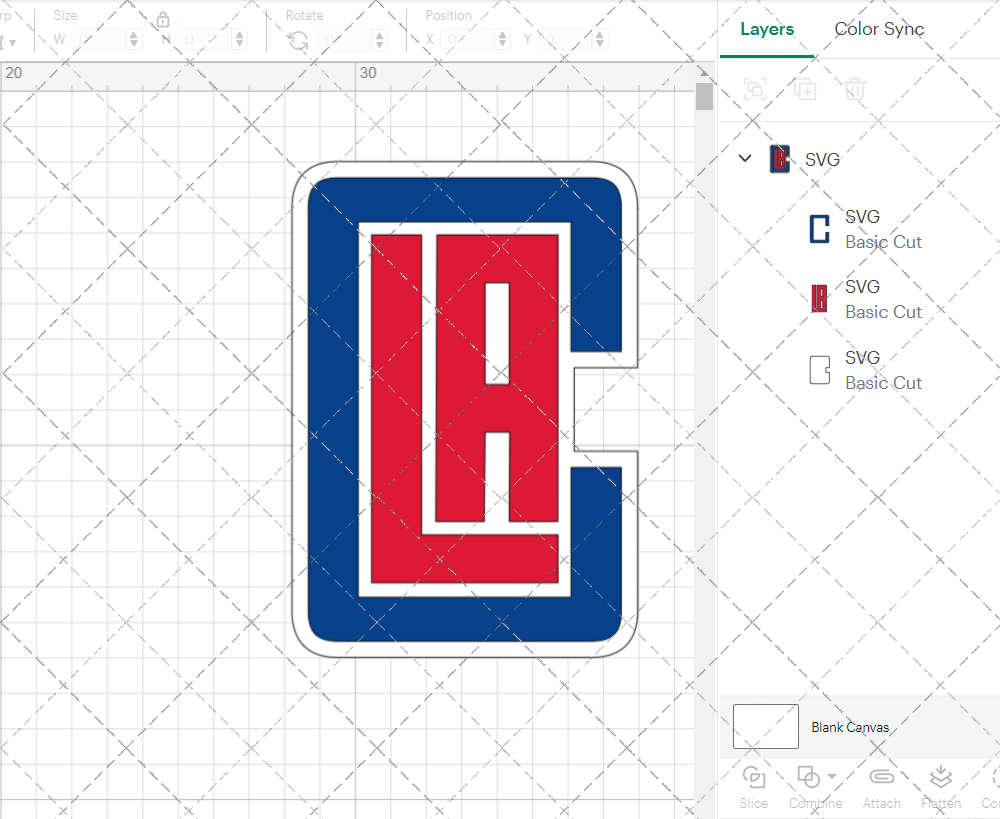Image resolution: width=1000 pixels, height=819 pixels.
Task: Select the red LA layer thumbnail
Action: click(820, 299)
